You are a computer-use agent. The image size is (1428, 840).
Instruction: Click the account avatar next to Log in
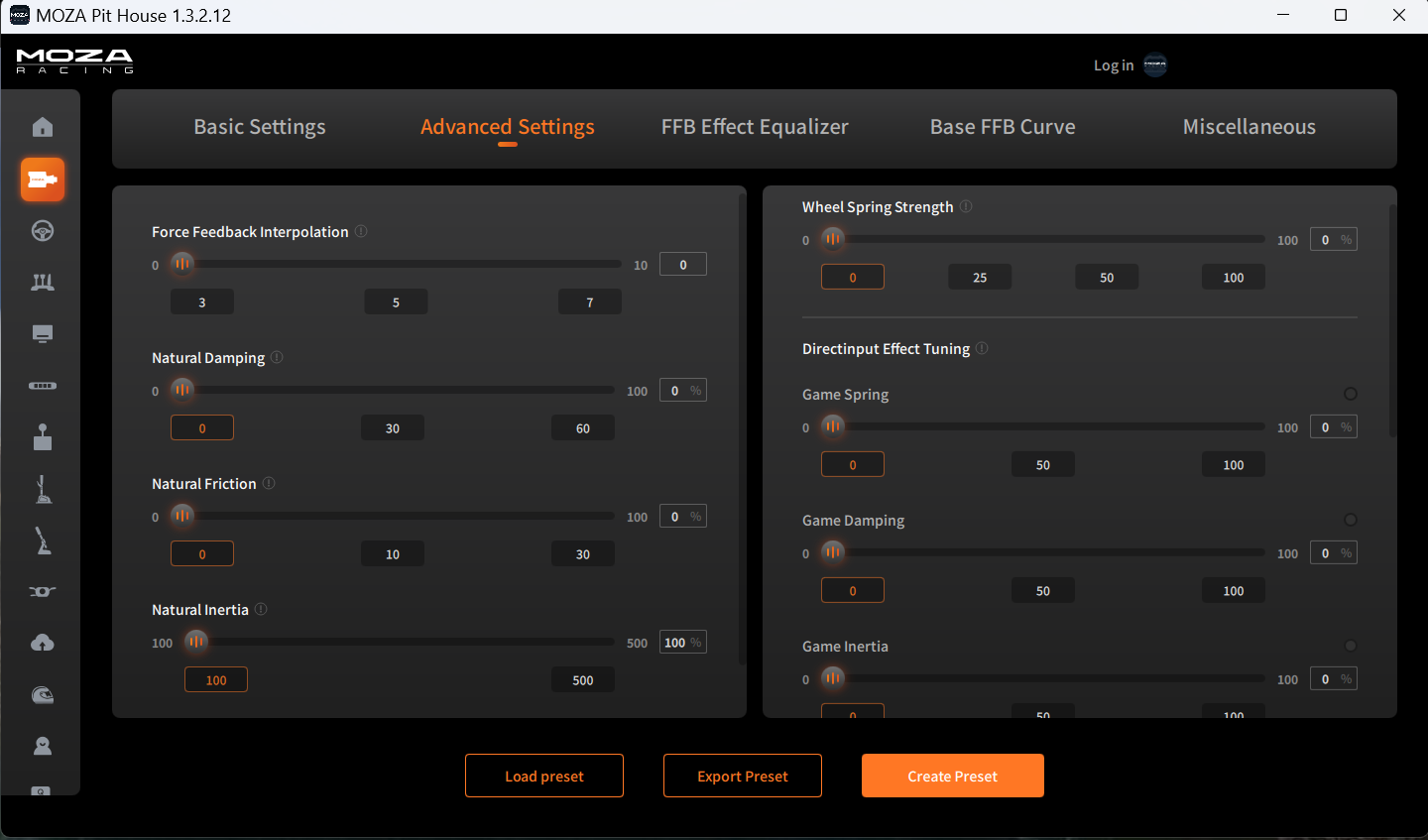[1155, 65]
